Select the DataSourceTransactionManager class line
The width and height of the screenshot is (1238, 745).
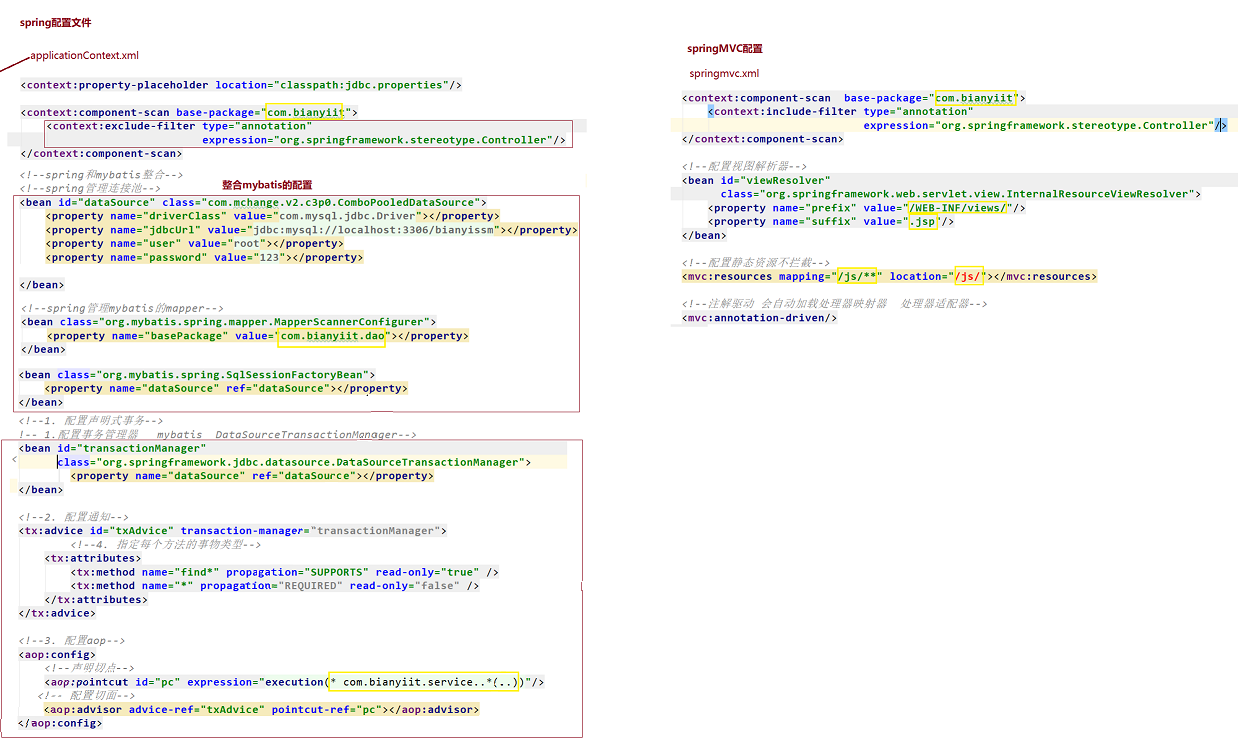(x=294, y=462)
